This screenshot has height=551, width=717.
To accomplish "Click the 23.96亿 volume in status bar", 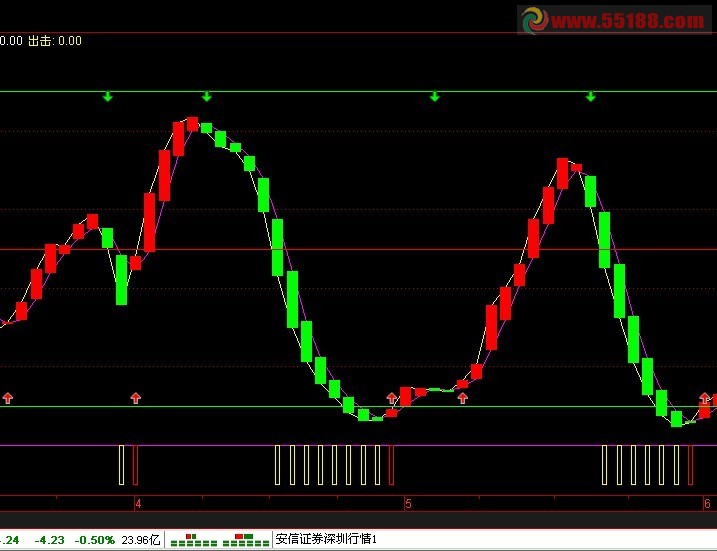I will pos(141,540).
